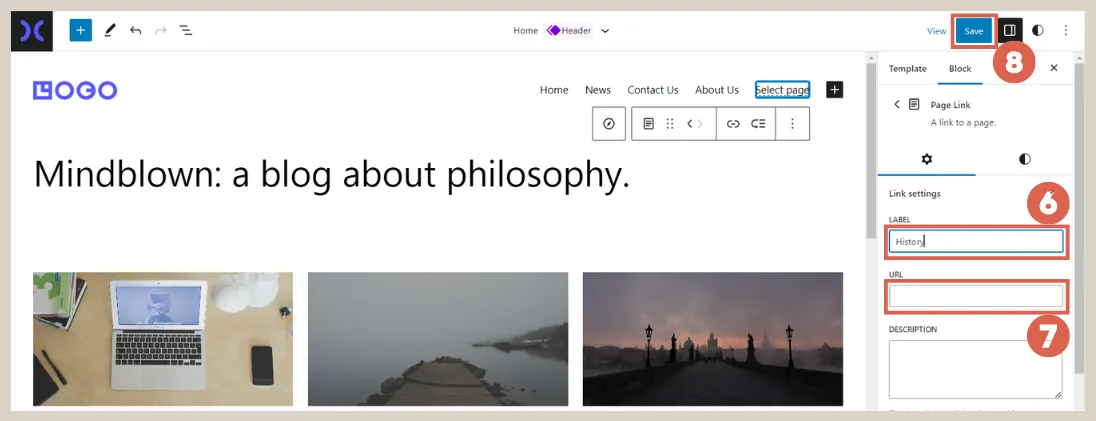1096x421 pixels.
Task: Click the LOGO site logo in header
Action: [x=75, y=90]
